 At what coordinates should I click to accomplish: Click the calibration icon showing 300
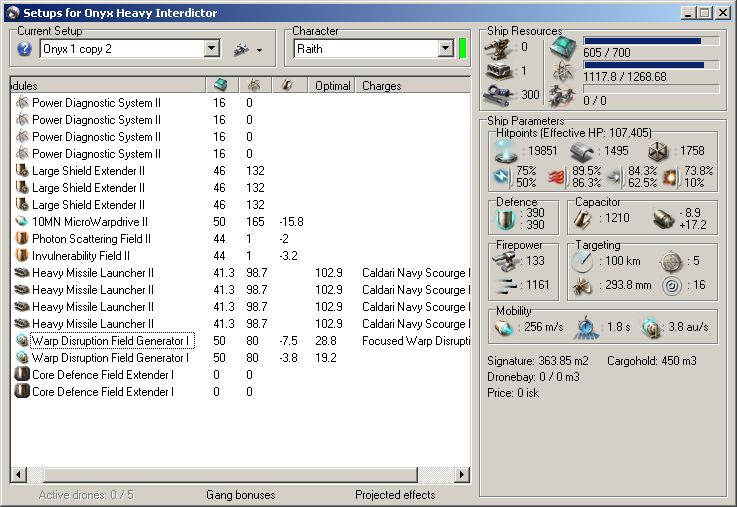click(x=499, y=95)
